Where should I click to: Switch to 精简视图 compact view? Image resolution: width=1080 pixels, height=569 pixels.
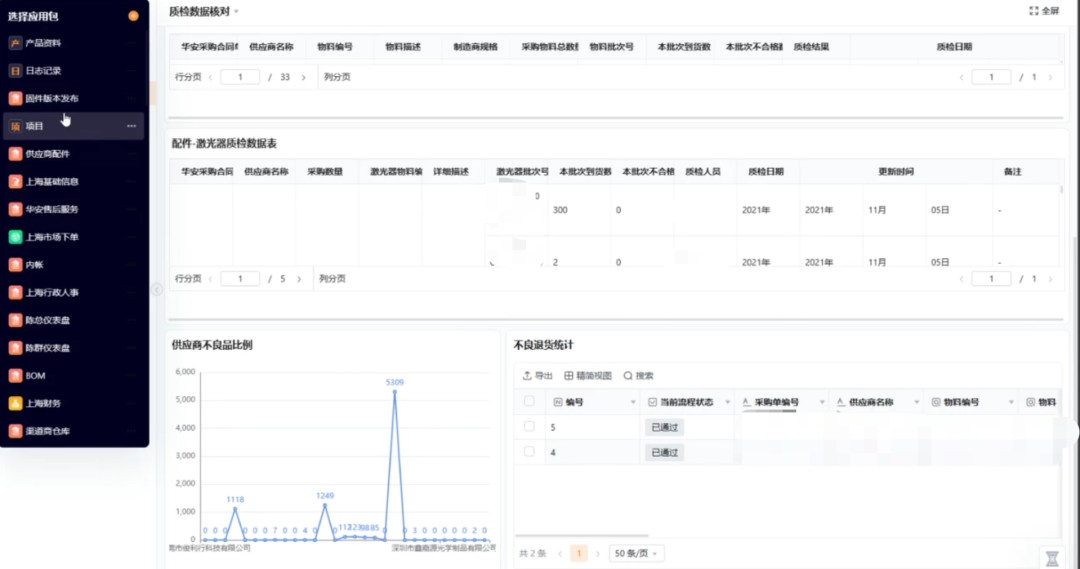(x=588, y=375)
